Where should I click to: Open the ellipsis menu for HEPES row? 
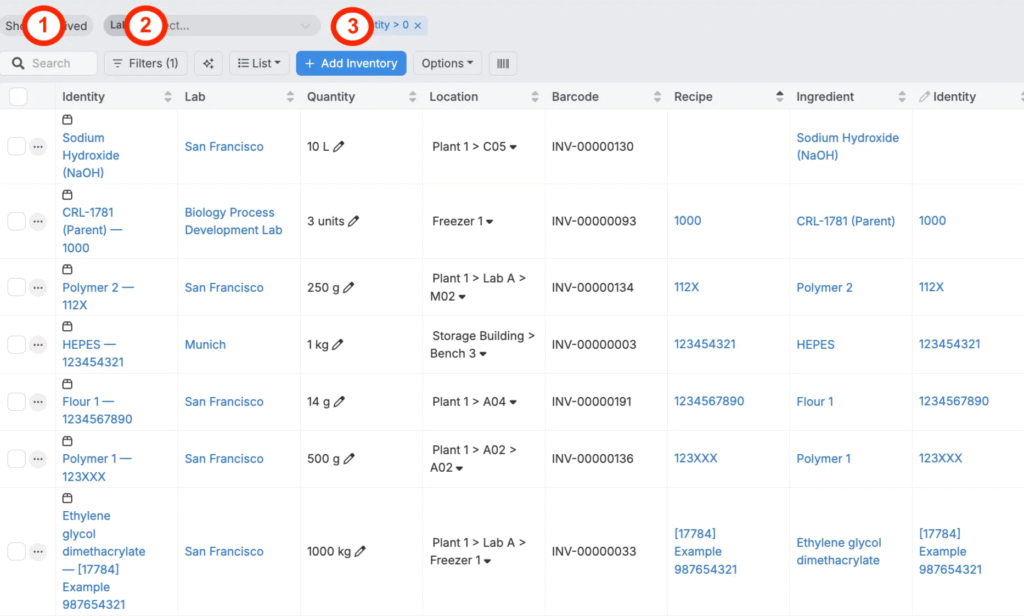(38, 345)
